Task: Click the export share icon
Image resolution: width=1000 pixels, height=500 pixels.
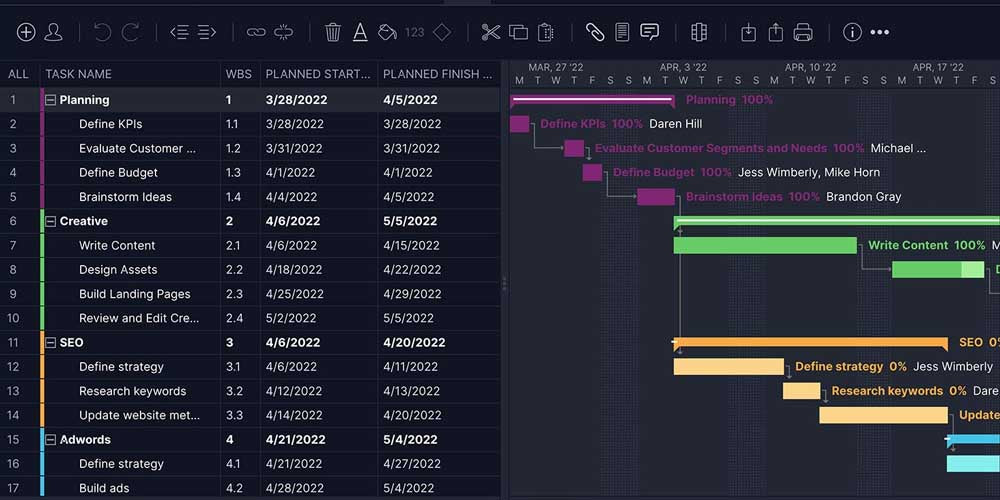Action: (x=776, y=33)
